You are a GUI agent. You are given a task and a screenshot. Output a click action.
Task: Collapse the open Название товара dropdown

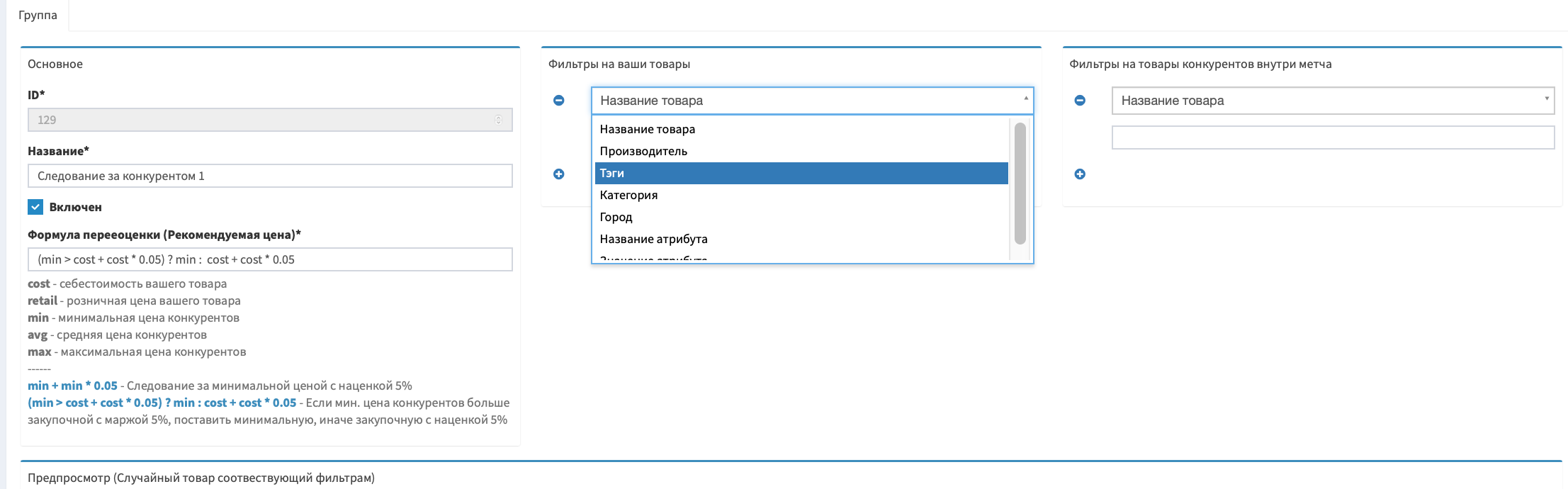click(812, 101)
